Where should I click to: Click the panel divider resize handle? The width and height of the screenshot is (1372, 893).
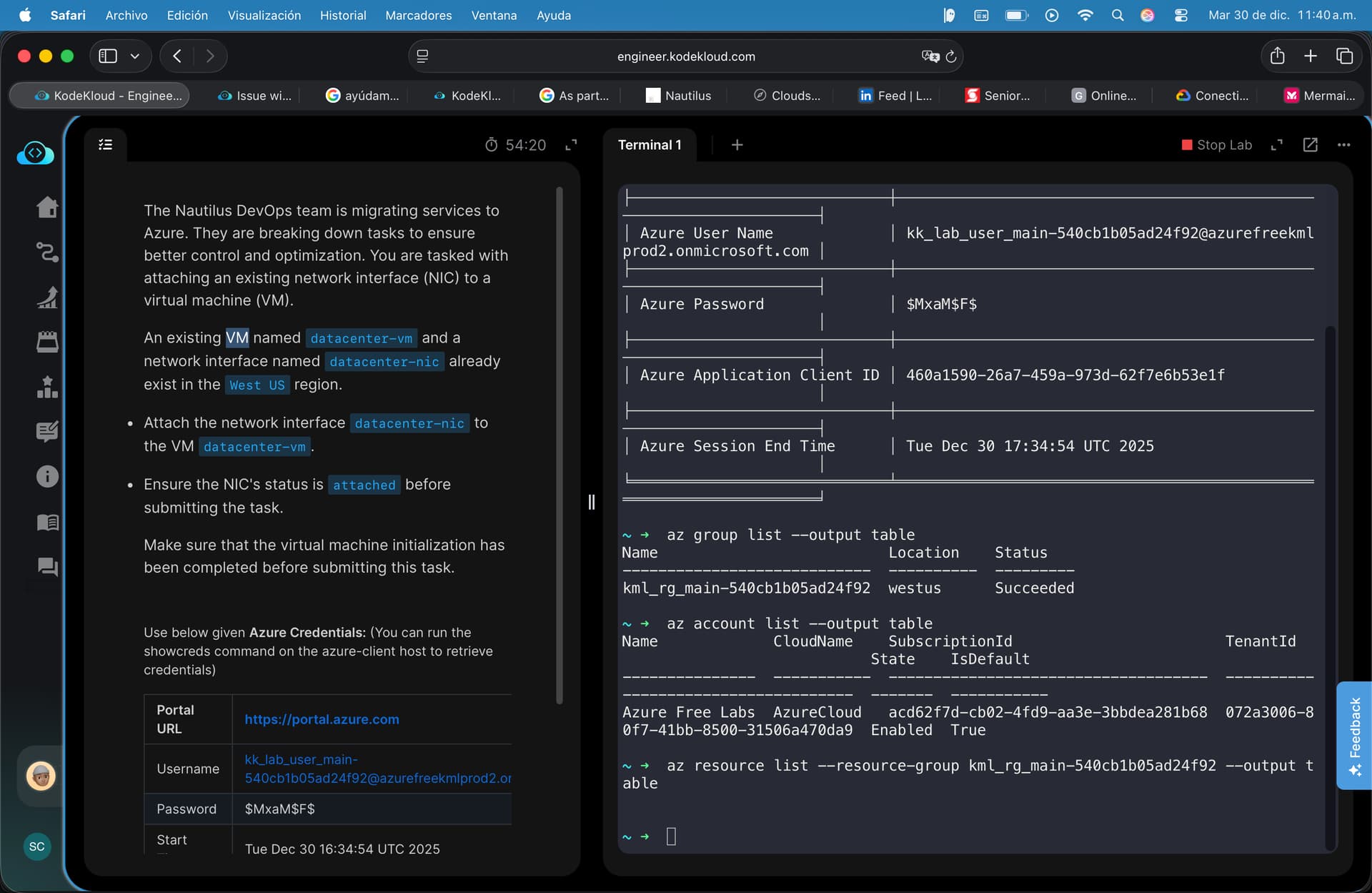tap(591, 502)
